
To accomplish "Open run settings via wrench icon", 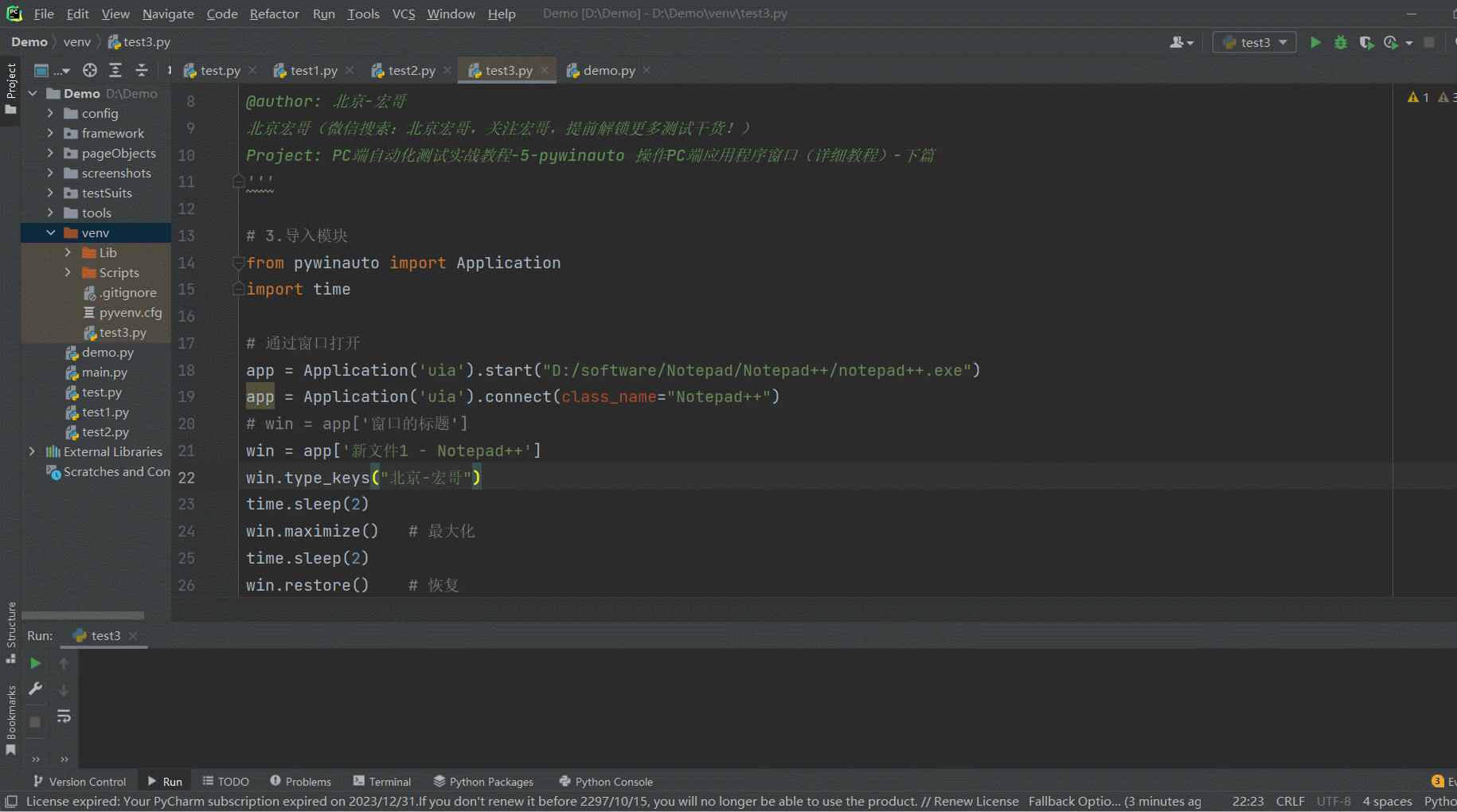I will (x=35, y=689).
